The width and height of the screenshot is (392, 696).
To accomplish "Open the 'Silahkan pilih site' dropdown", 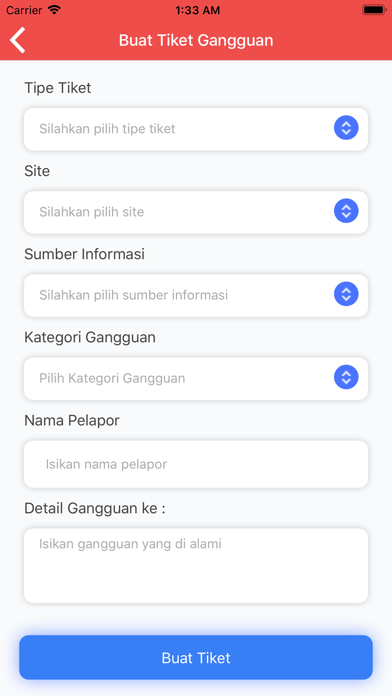I will point(196,212).
